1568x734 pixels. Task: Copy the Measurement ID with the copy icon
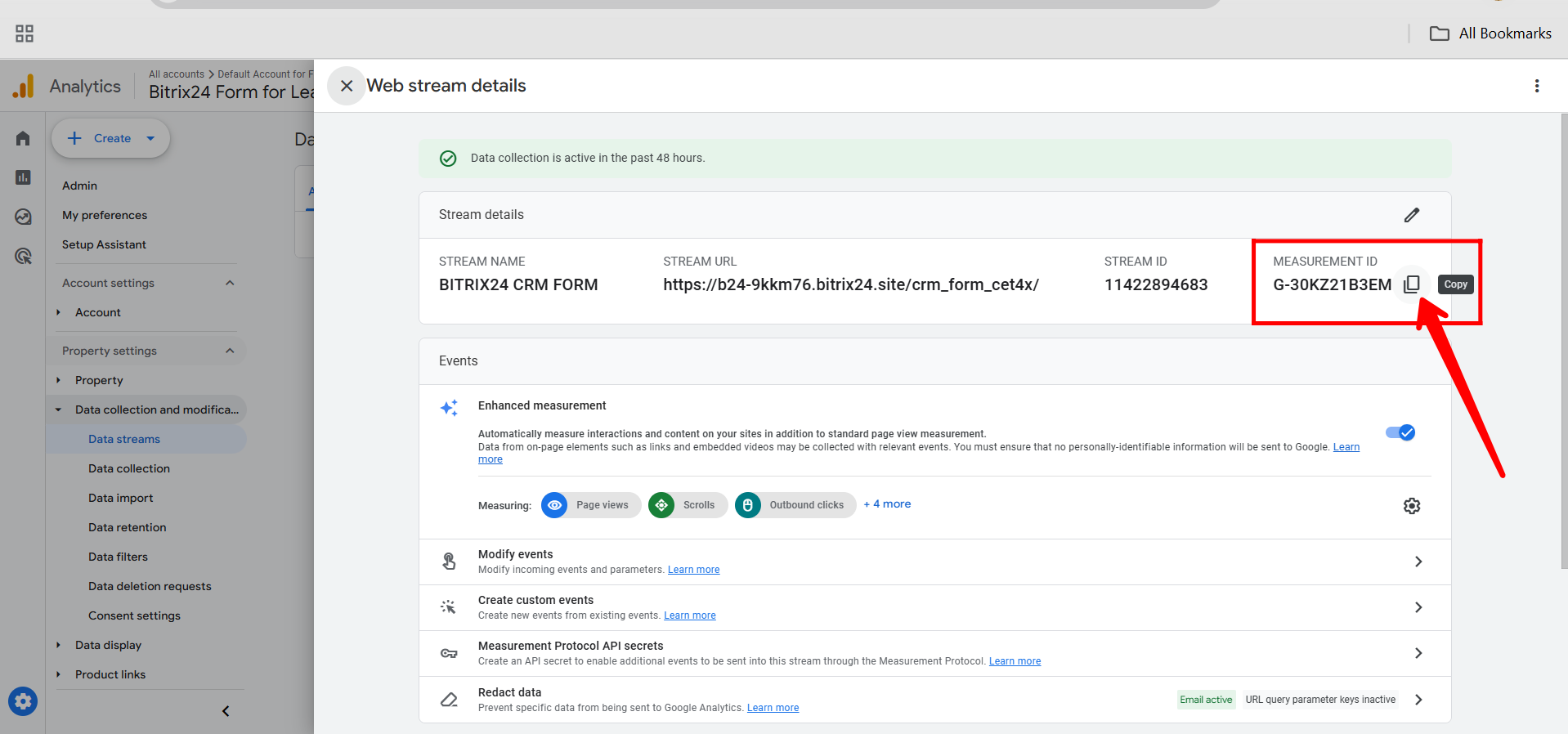coord(1412,284)
